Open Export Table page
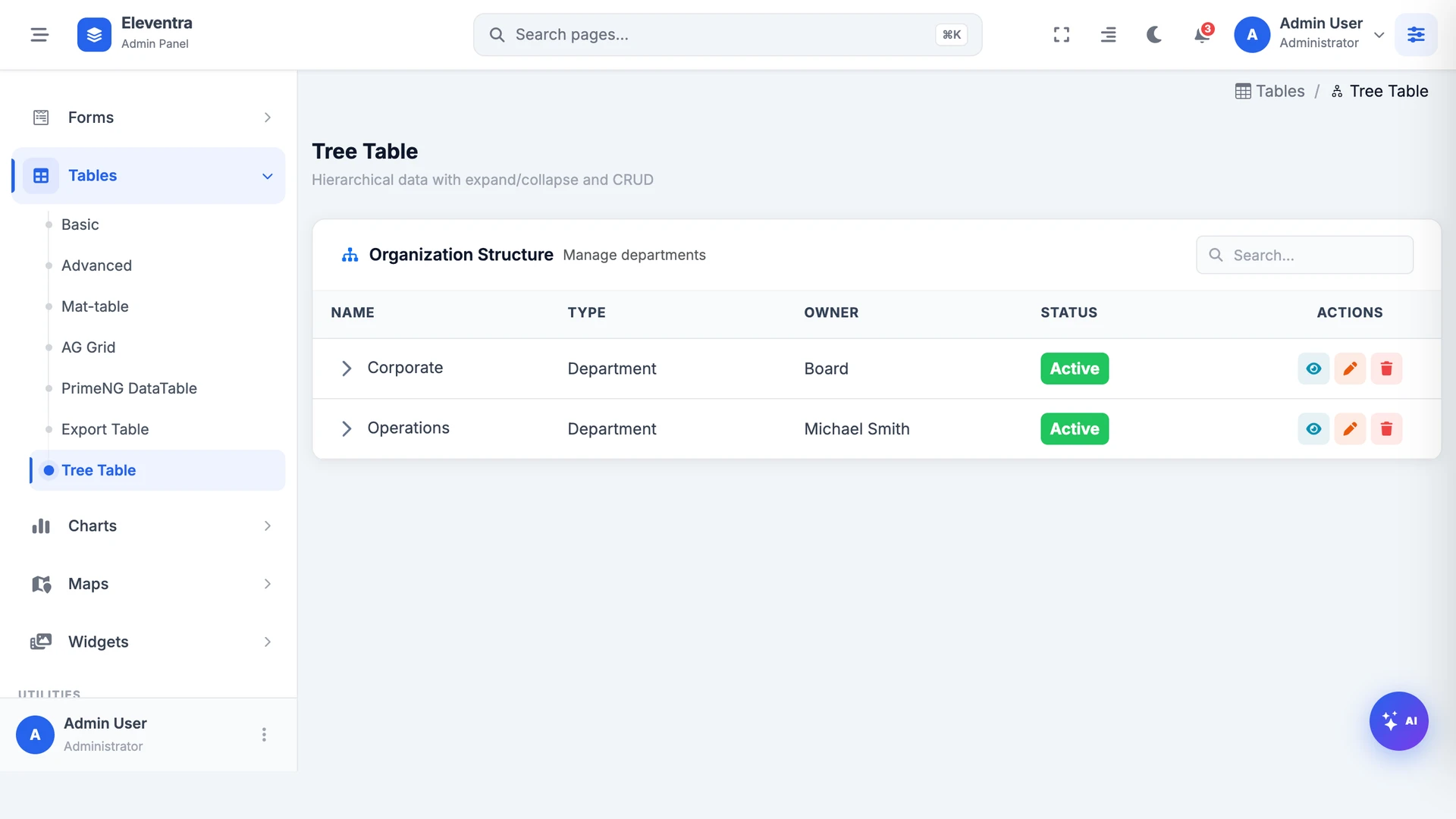The image size is (1456, 819). (105, 429)
